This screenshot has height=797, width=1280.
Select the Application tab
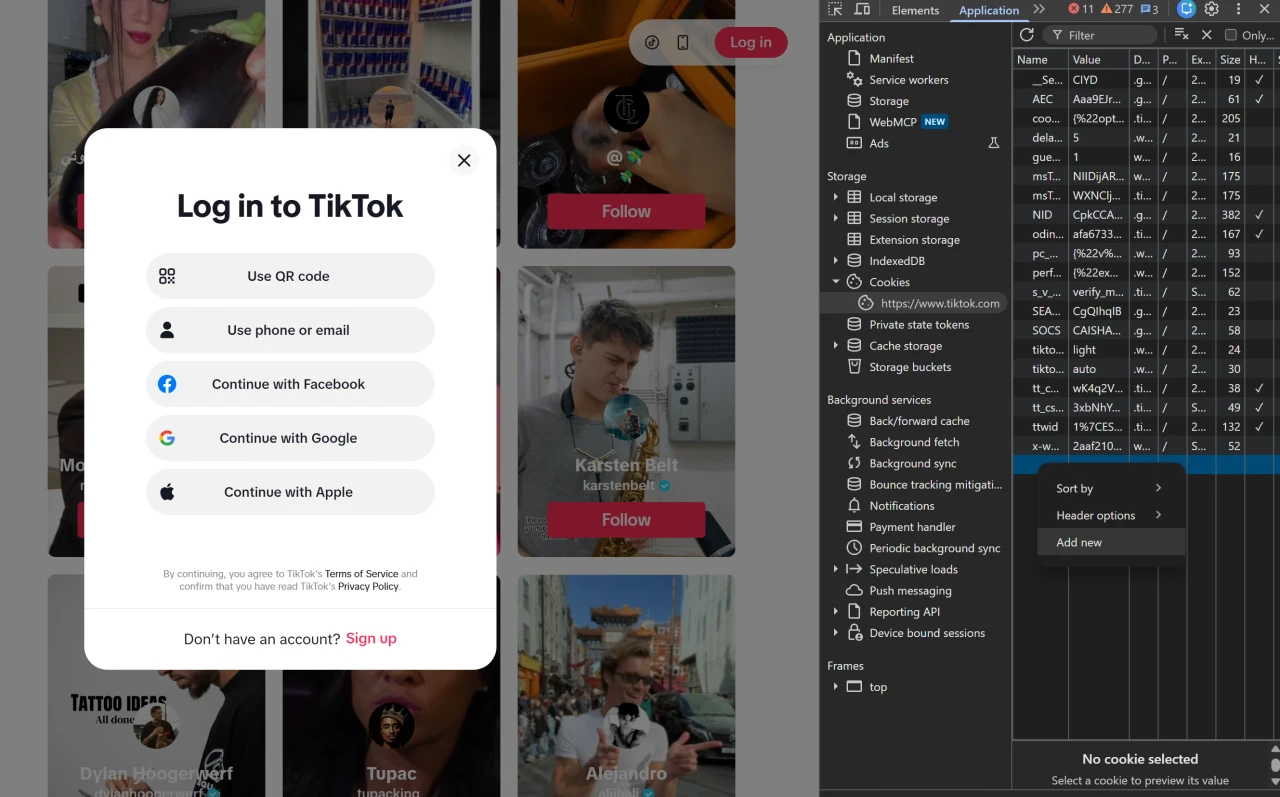[x=989, y=10]
